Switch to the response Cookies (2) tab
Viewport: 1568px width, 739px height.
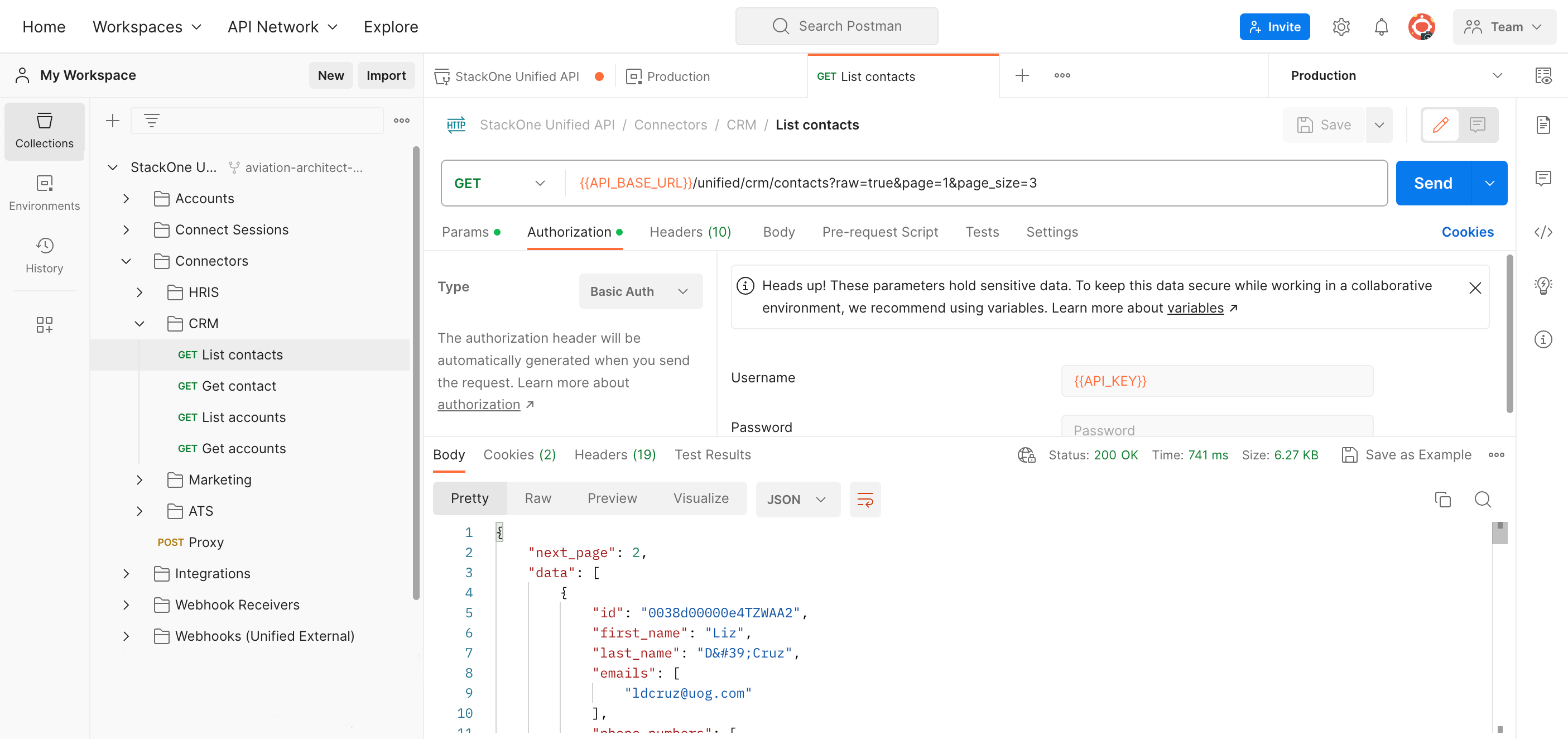[519, 455]
